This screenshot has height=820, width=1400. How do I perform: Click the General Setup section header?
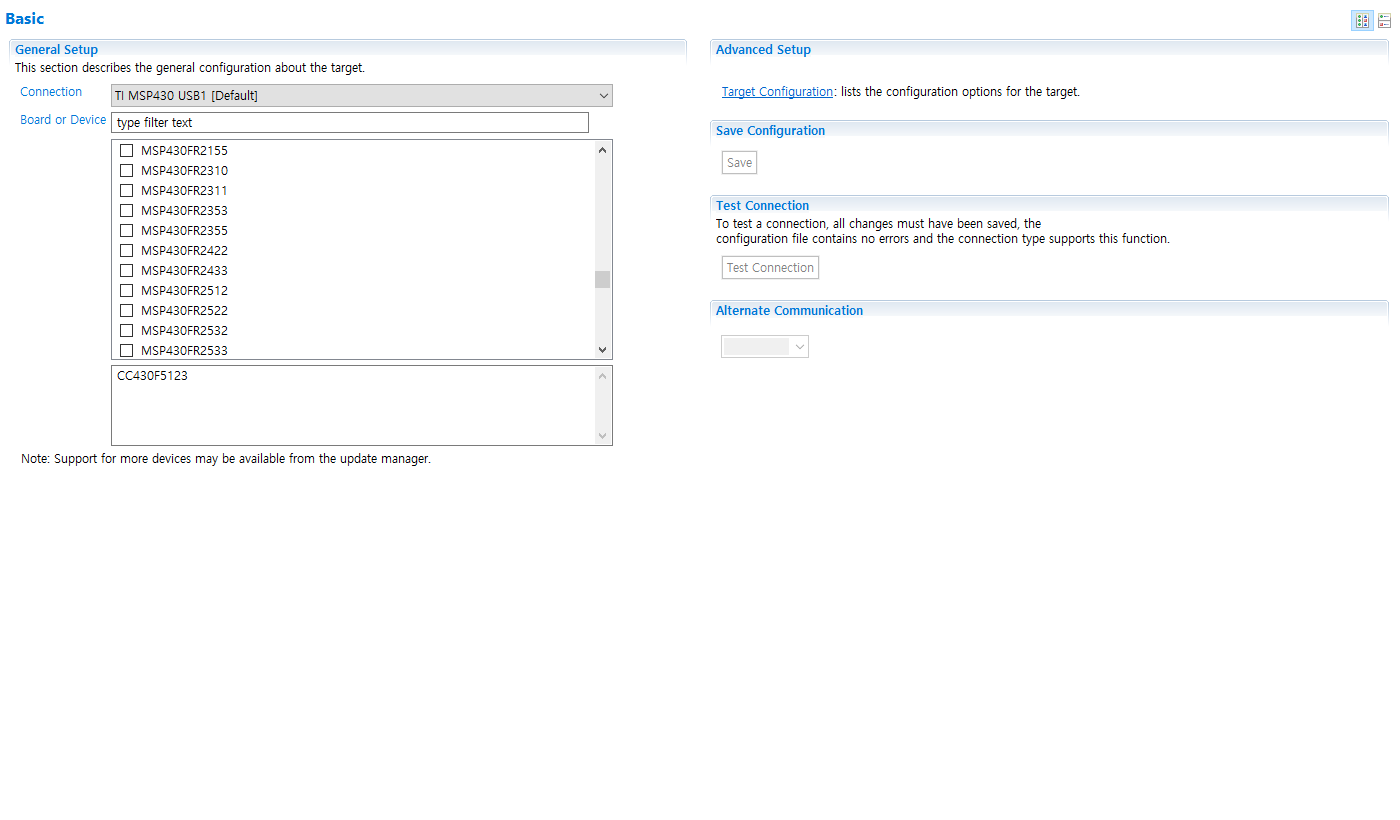[x=56, y=50]
